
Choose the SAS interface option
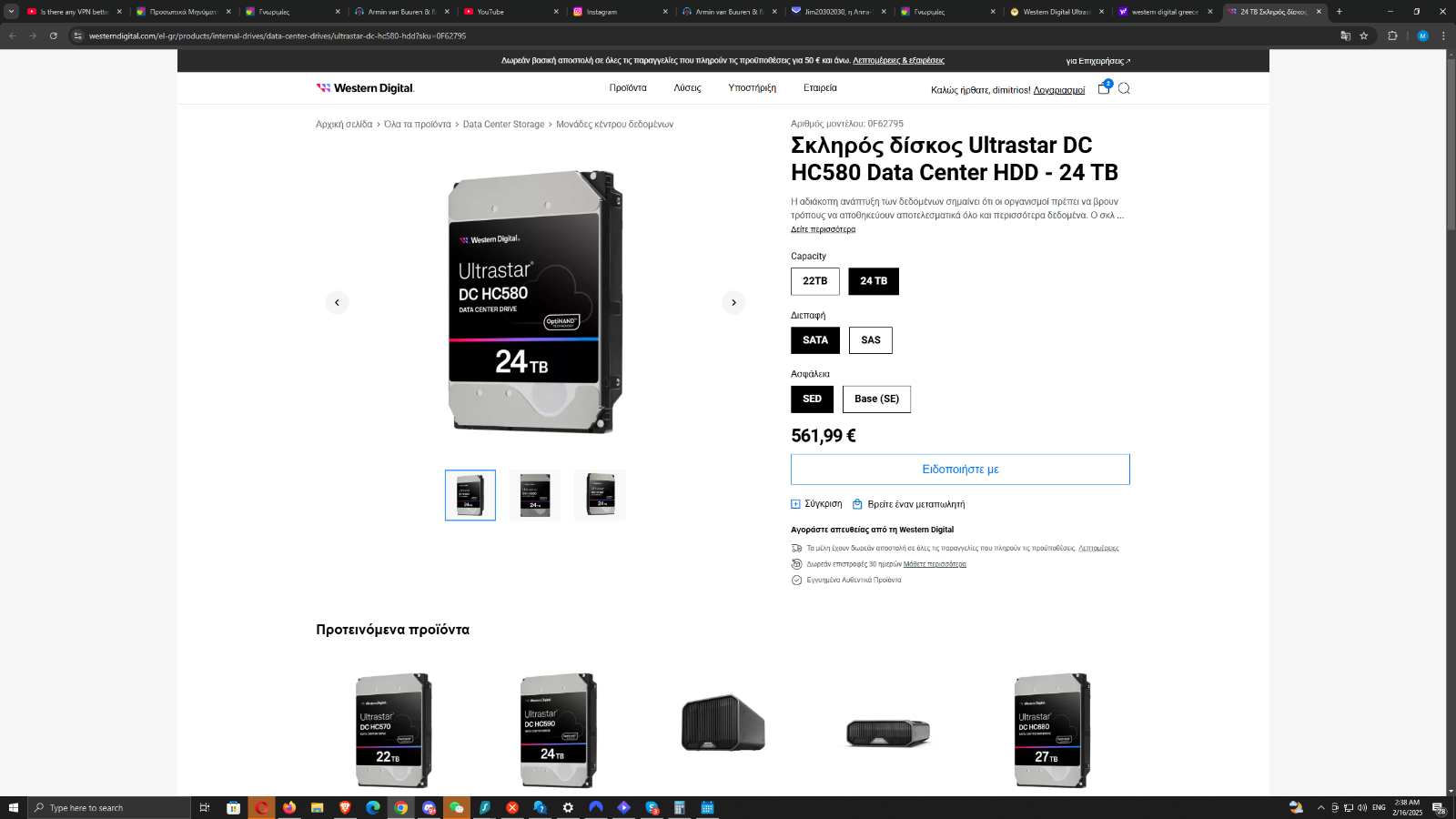[x=871, y=340]
